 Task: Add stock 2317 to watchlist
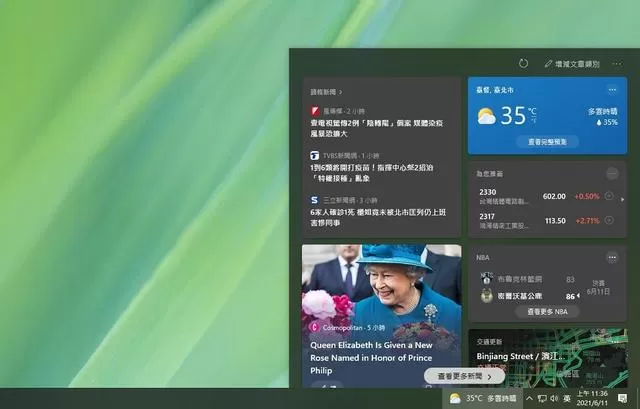[609, 220]
